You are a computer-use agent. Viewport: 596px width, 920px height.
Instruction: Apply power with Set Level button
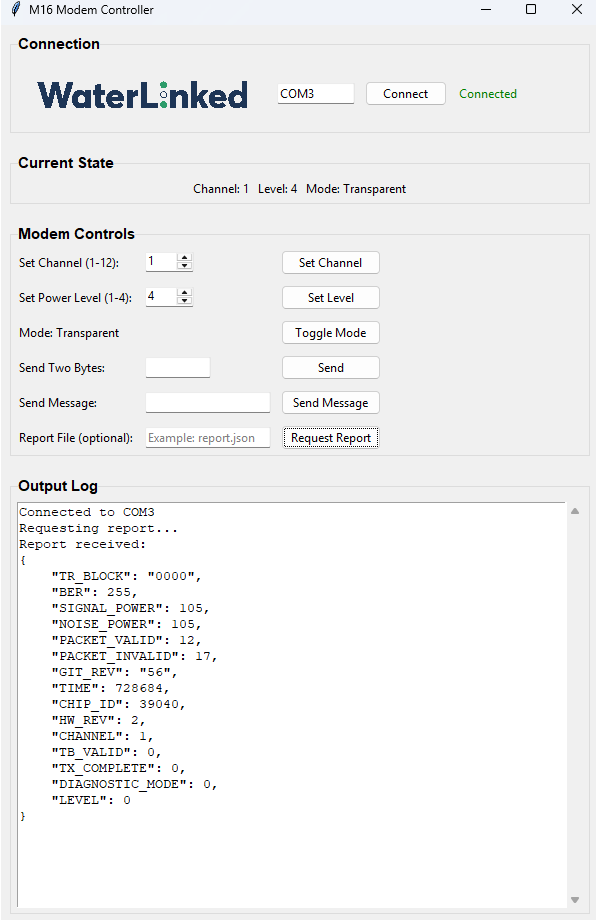coord(331,297)
